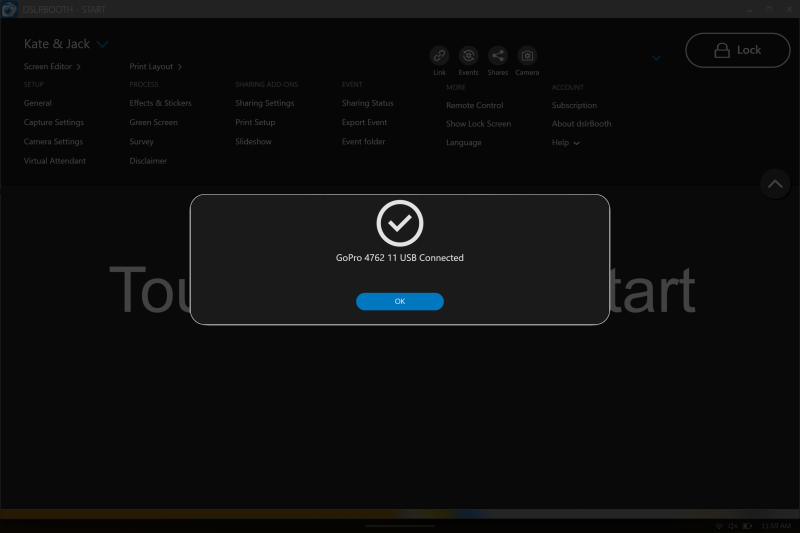Click OK in the GoPro connected dialog
This screenshot has width=800, height=533.
click(x=399, y=301)
